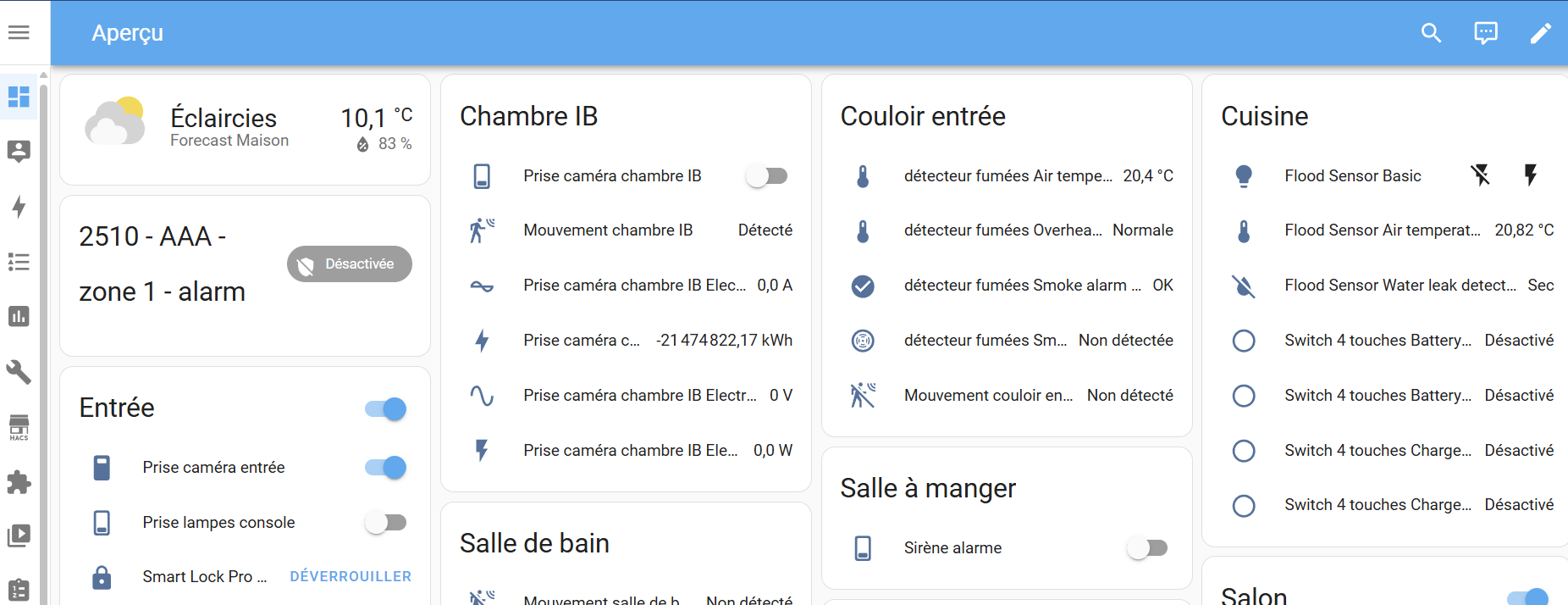Open the assistant chat icon
The height and width of the screenshot is (605, 1568).
(1486, 33)
